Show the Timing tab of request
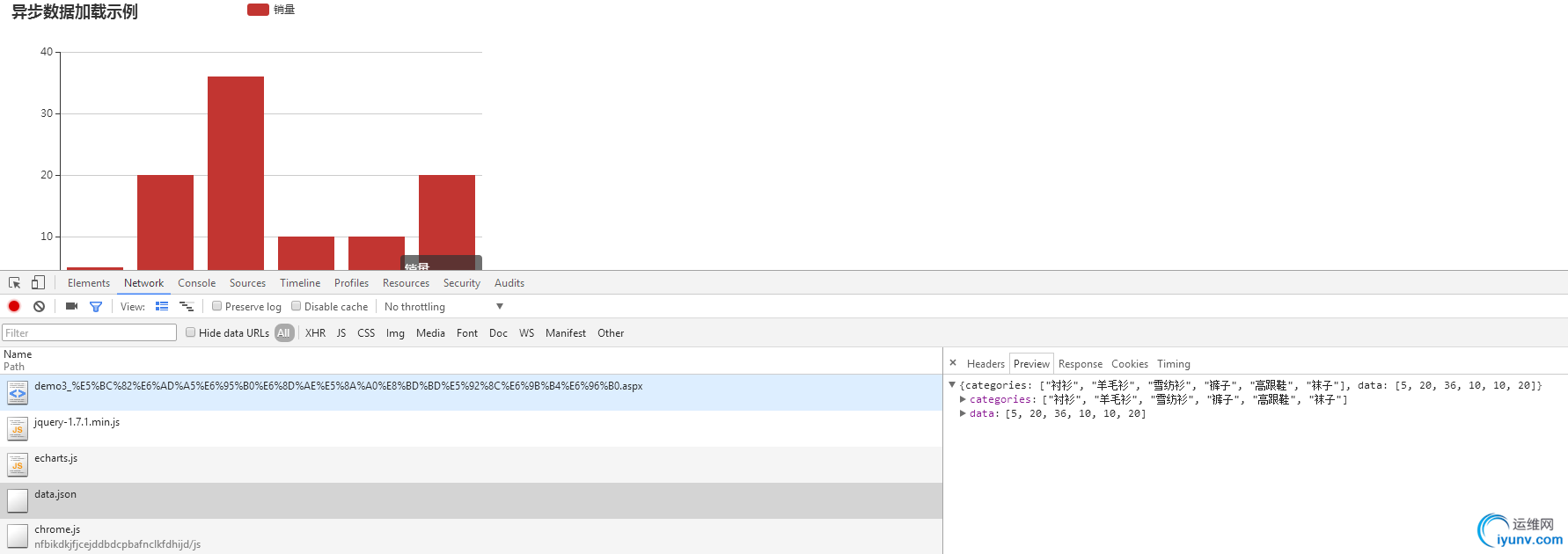This screenshot has height=554, width=1568. click(x=1174, y=364)
